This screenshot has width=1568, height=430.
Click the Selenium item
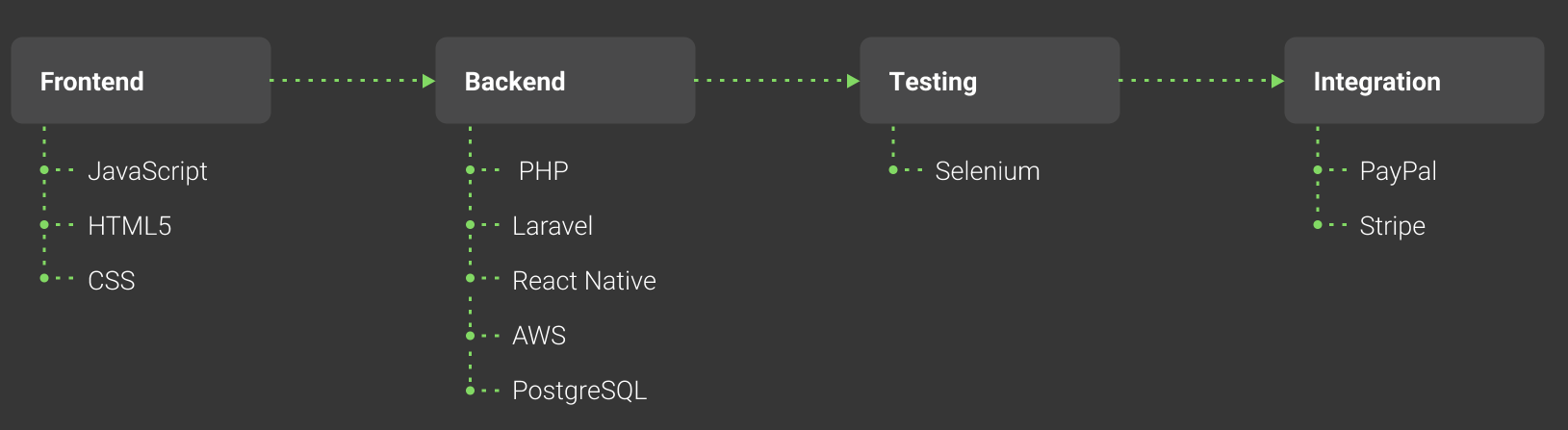pyautogui.click(x=988, y=171)
